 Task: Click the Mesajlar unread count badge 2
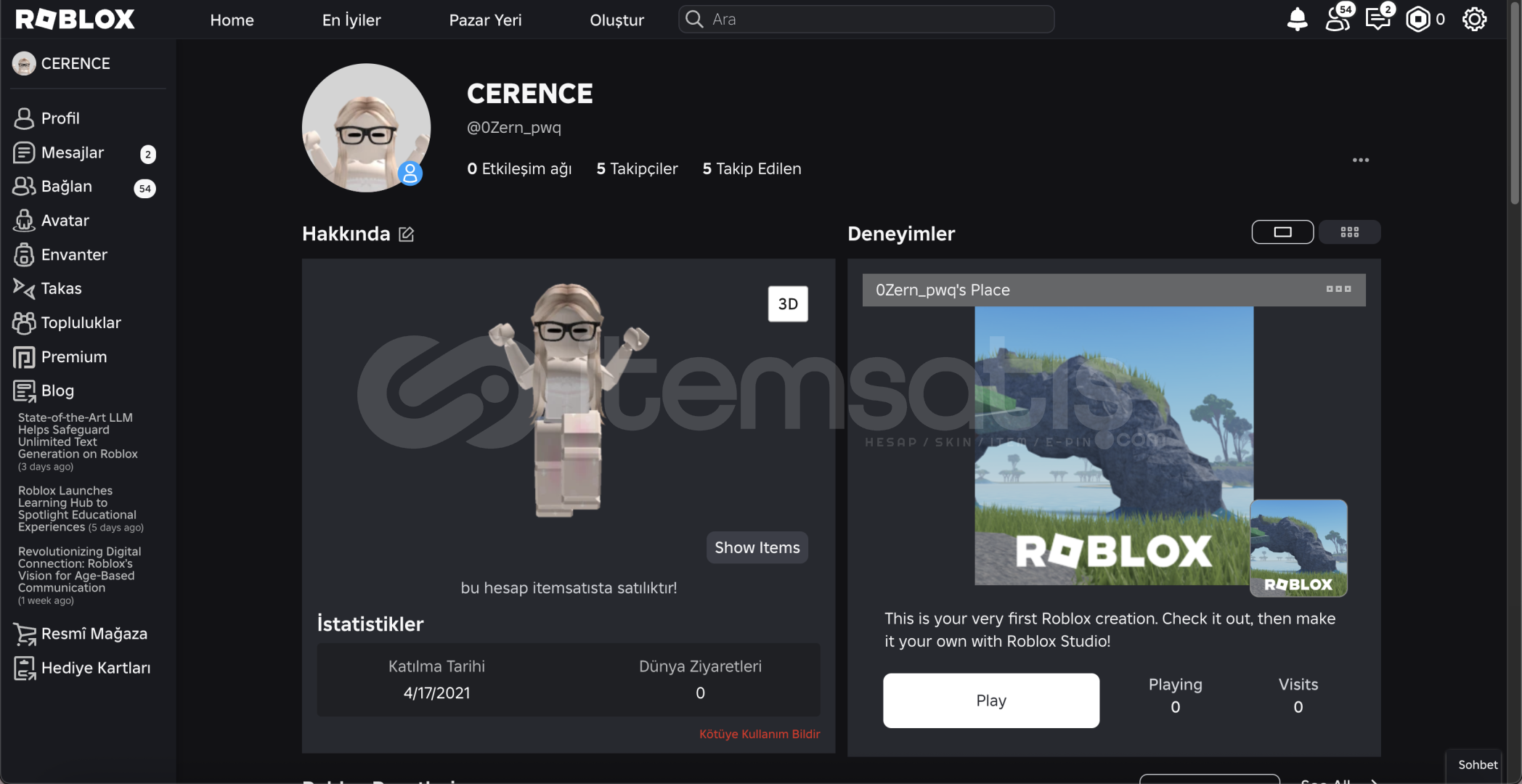click(x=148, y=154)
